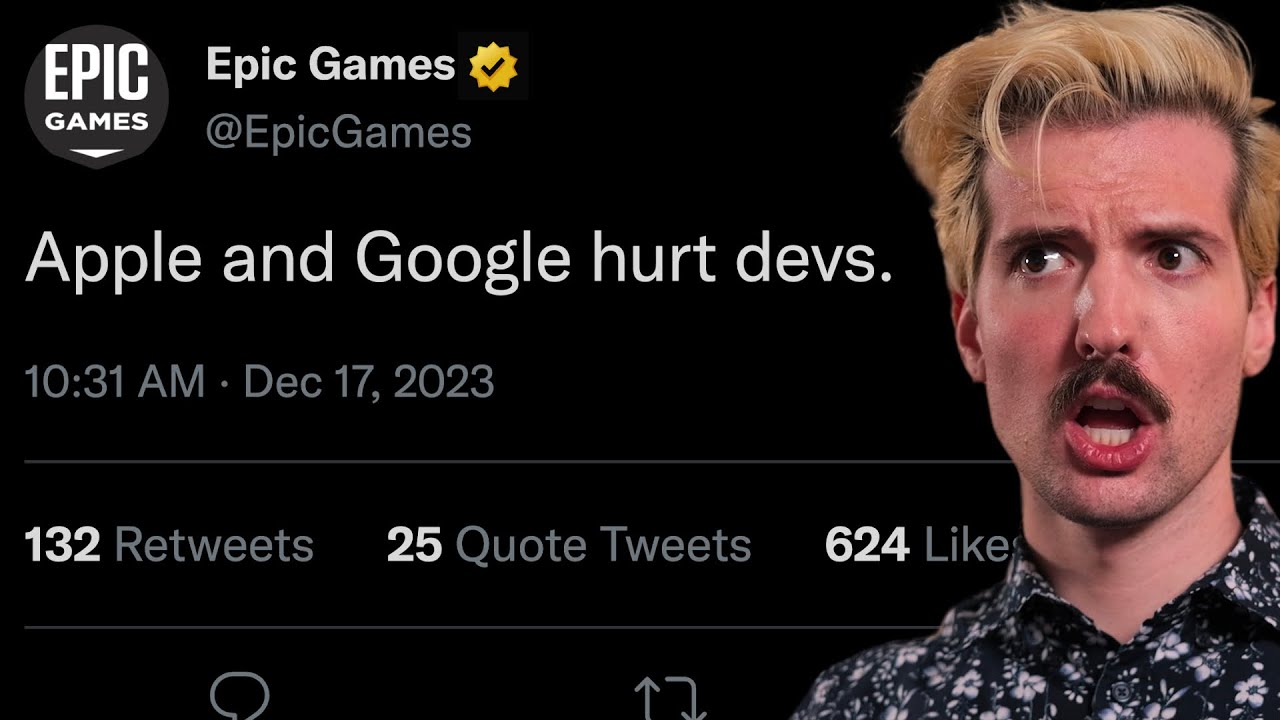Click the gold verified checkmark badge

tap(493, 67)
